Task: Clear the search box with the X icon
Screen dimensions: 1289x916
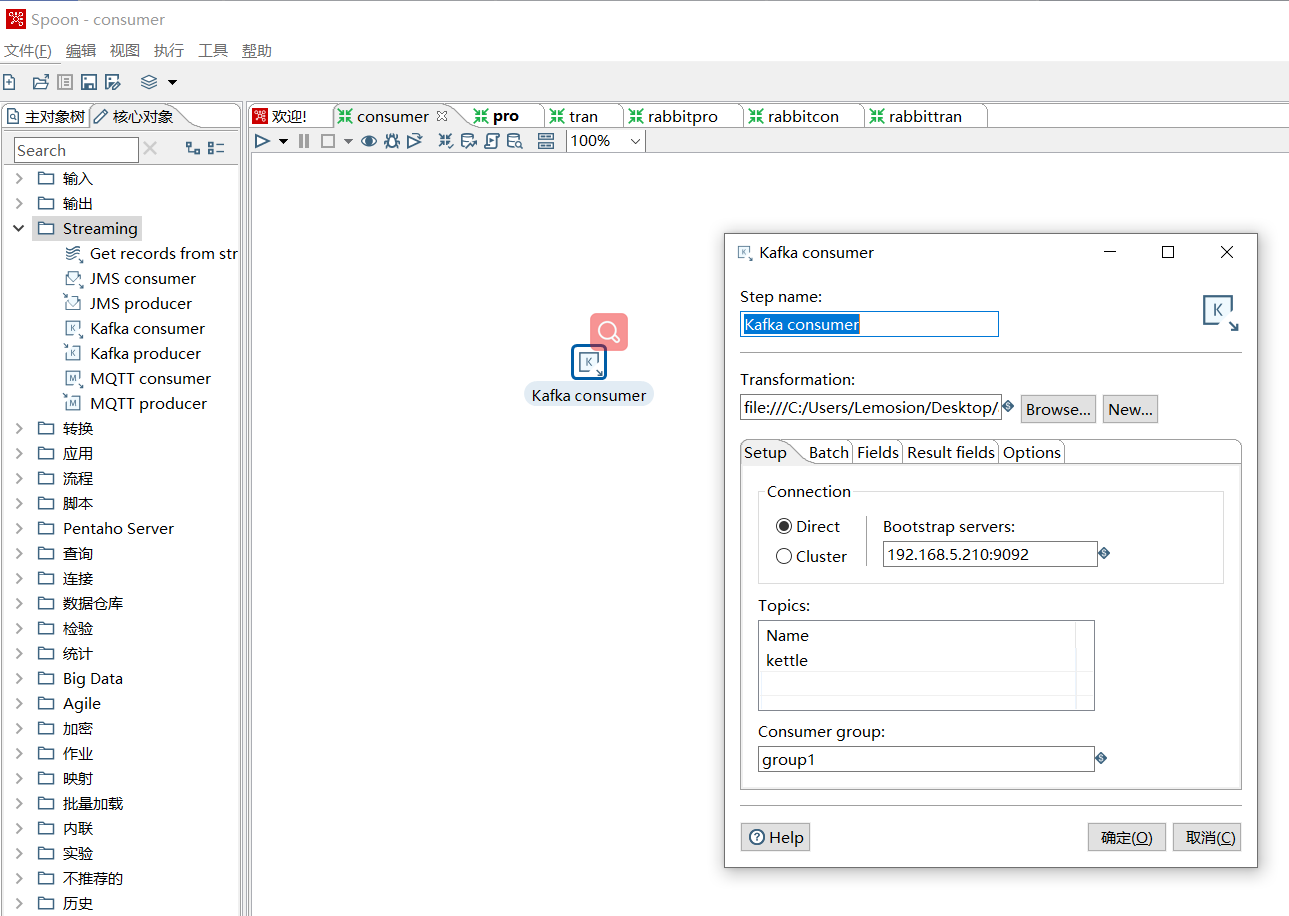Action: [150, 149]
